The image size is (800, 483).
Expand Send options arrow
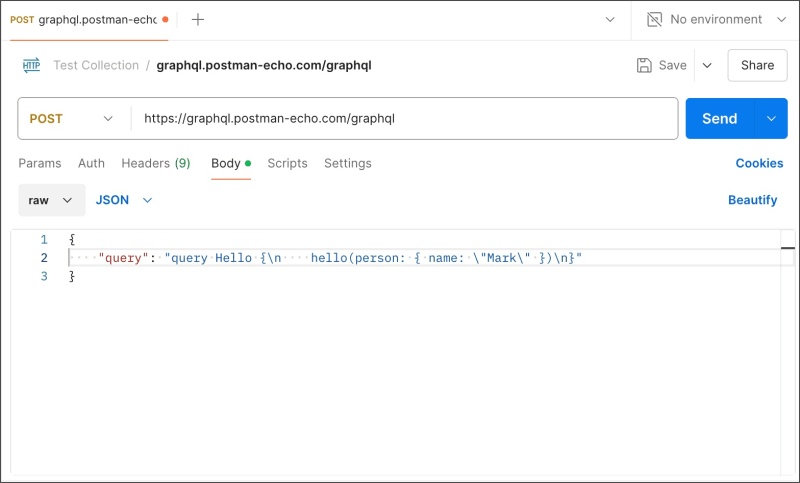(771, 118)
